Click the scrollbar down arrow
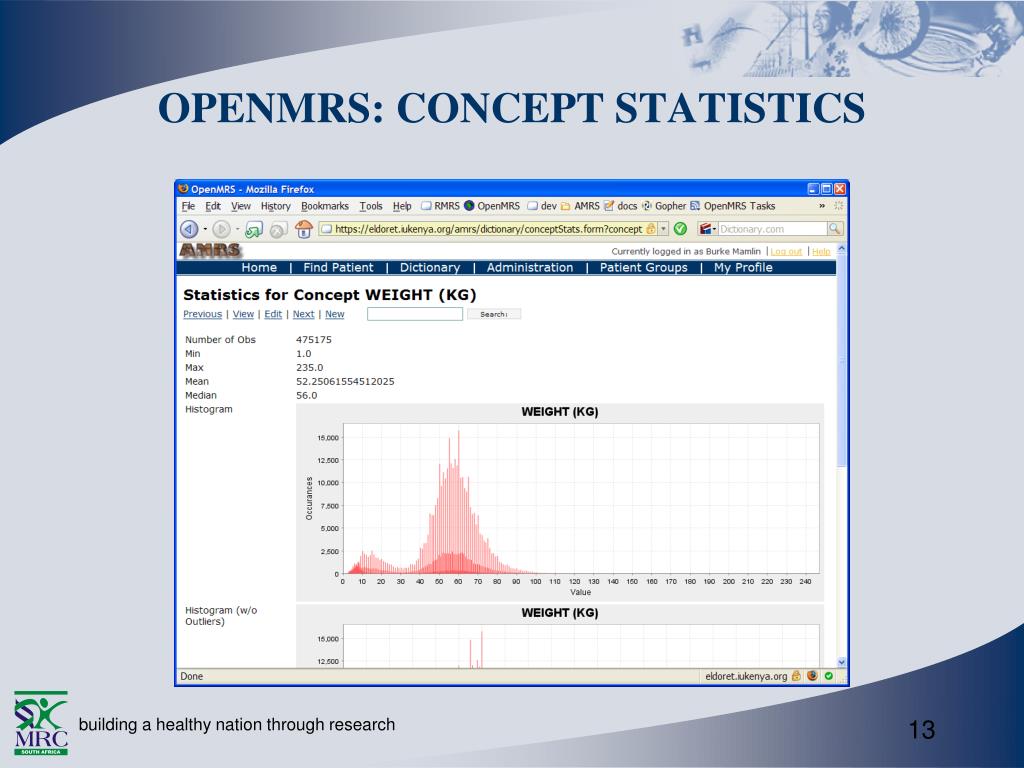The image size is (1024, 768). (x=841, y=662)
